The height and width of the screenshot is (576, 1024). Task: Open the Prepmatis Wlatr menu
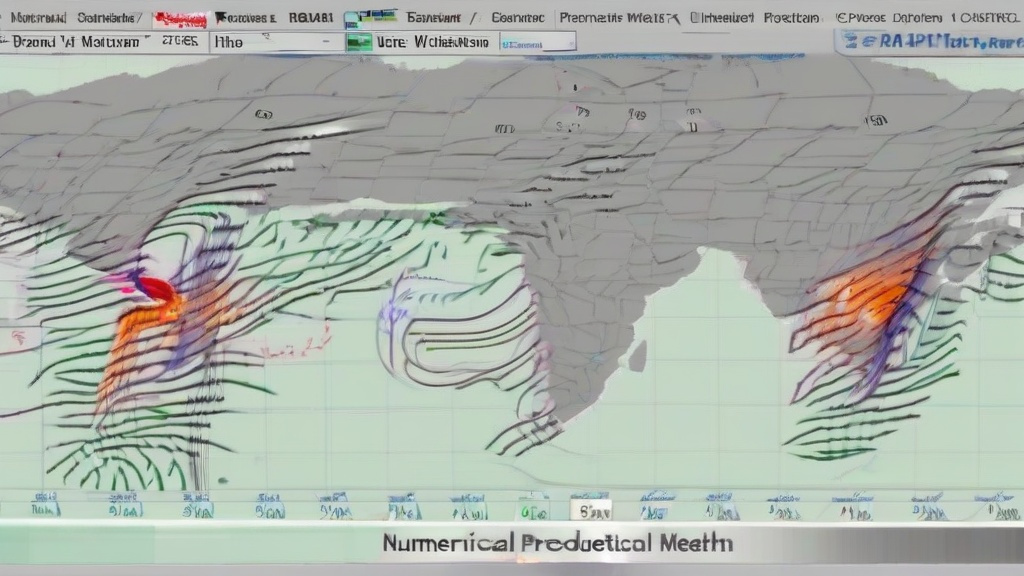tap(618, 18)
